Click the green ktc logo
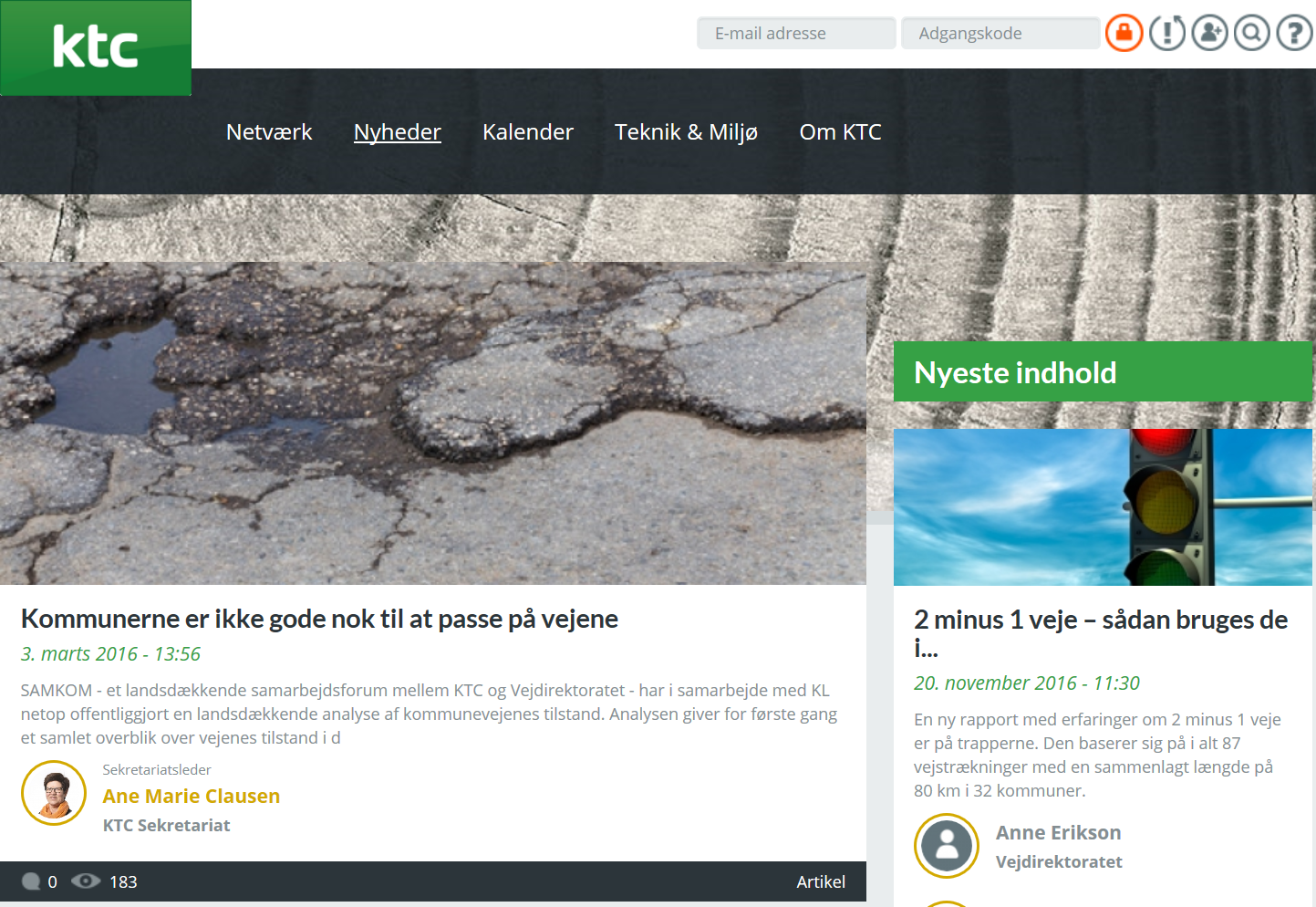The height and width of the screenshot is (907, 1316). click(x=96, y=47)
